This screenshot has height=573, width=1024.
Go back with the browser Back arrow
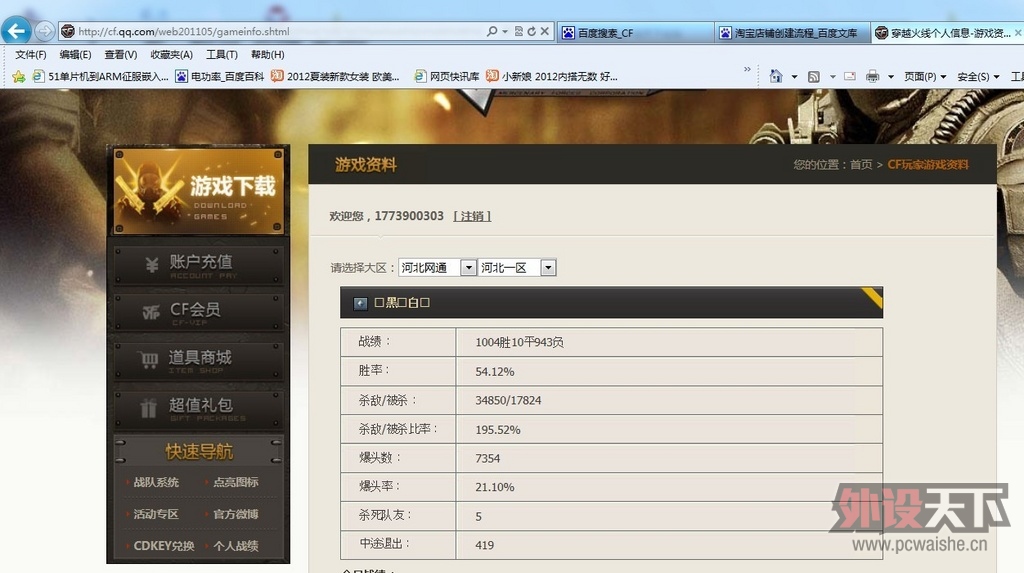pyautogui.click(x=16, y=30)
